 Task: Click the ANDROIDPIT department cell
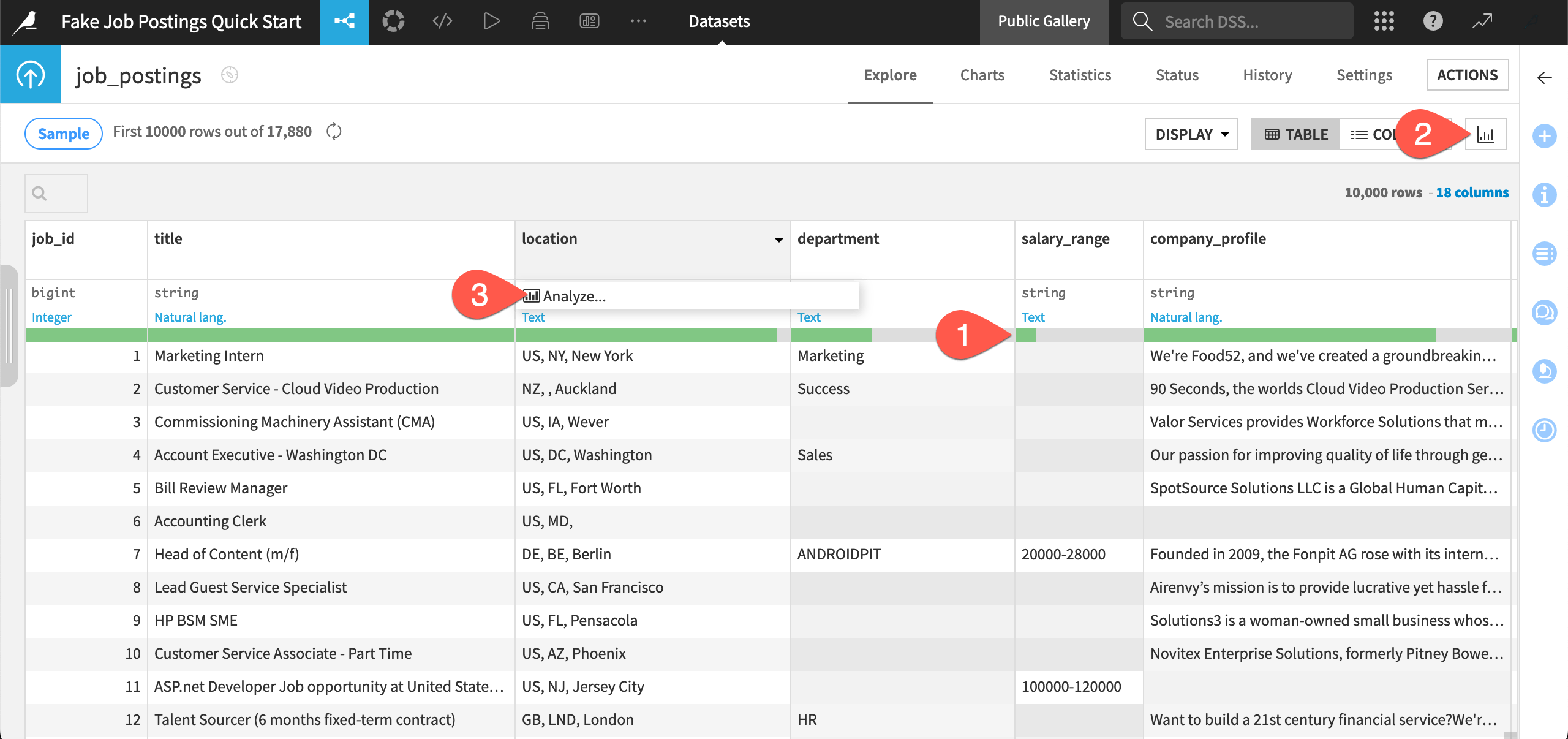(x=903, y=555)
